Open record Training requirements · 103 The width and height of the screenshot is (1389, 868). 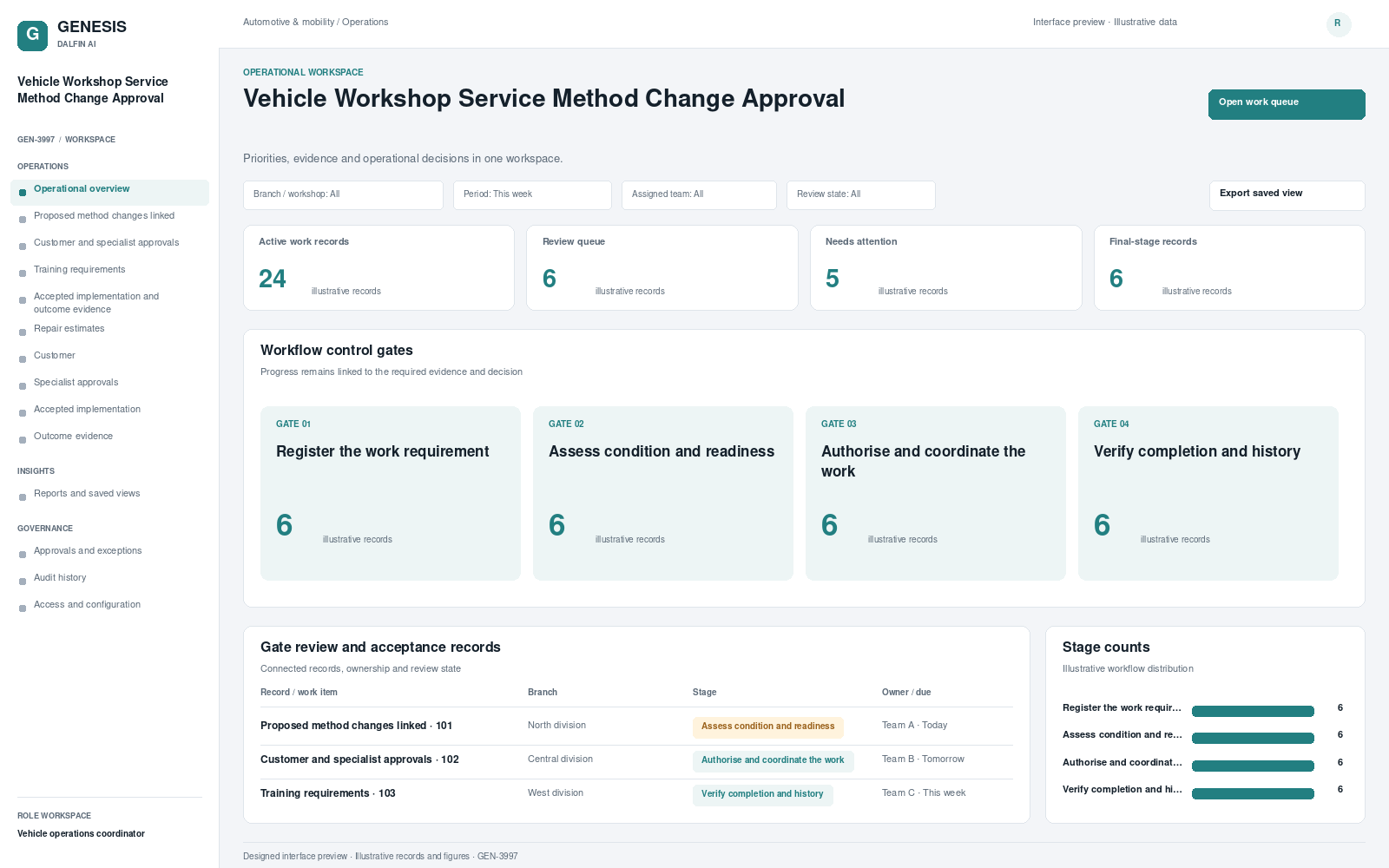pyautogui.click(x=327, y=793)
